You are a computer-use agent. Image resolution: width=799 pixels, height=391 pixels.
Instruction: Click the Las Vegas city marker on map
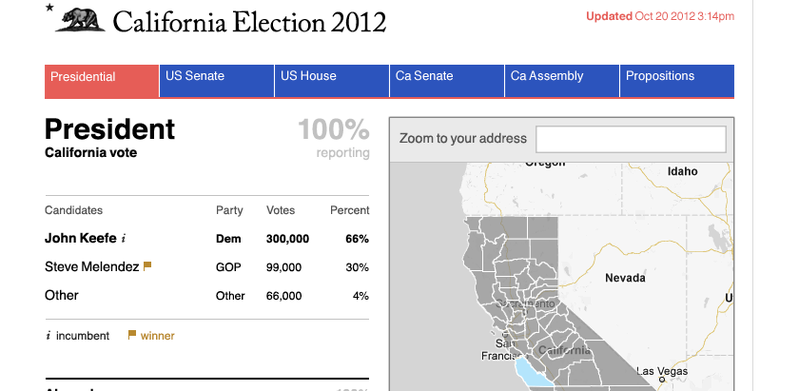click(x=662, y=379)
